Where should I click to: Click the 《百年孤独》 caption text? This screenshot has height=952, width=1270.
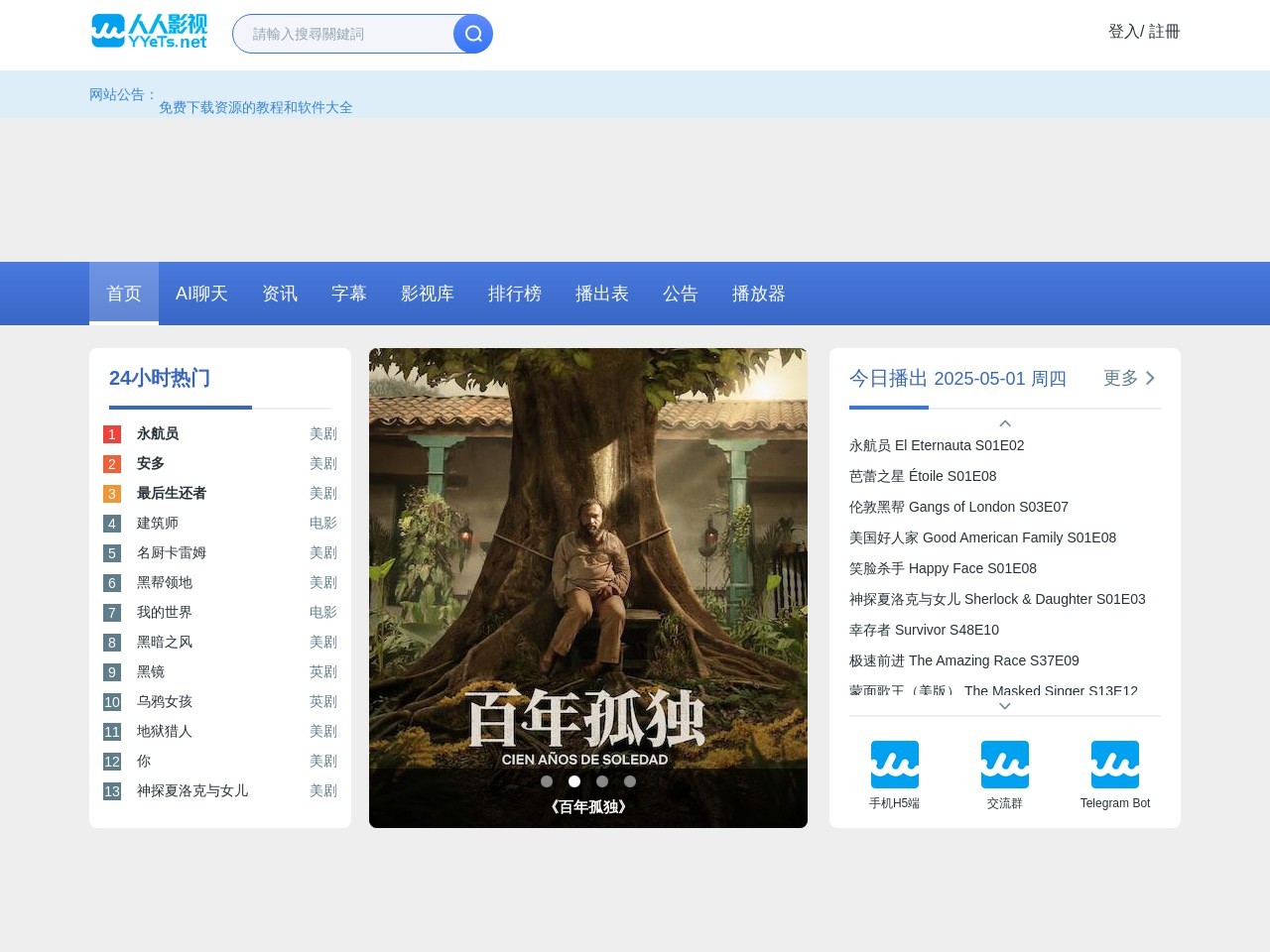(588, 807)
